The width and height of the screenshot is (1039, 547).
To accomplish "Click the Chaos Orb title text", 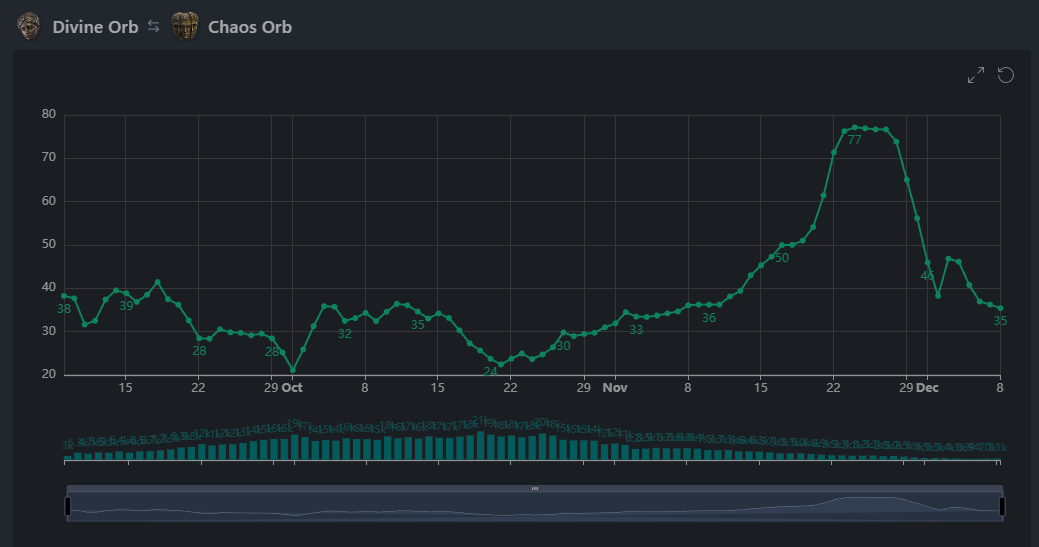I will click(250, 27).
